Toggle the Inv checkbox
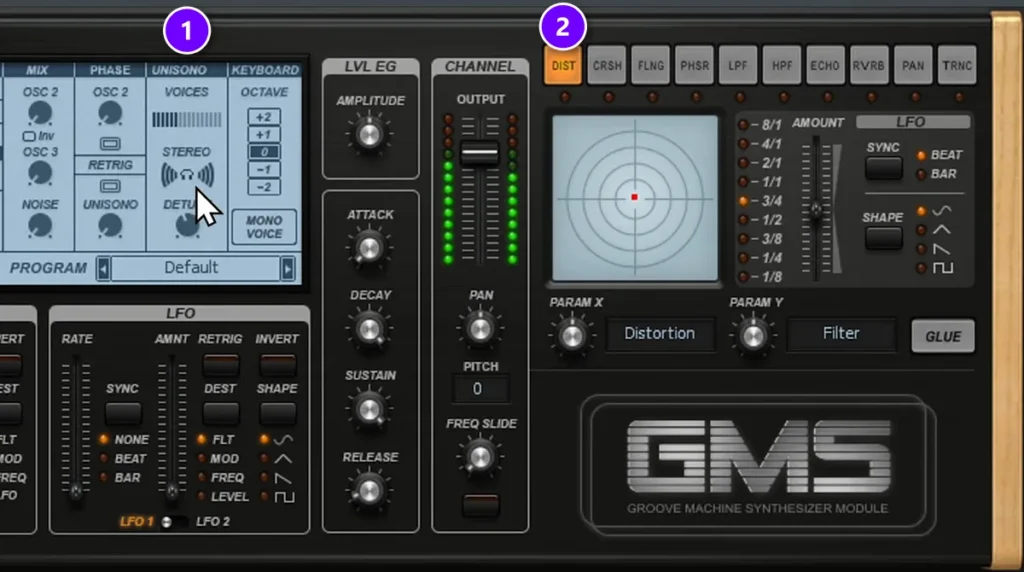This screenshot has height=572, width=1024. pos(29,136)
